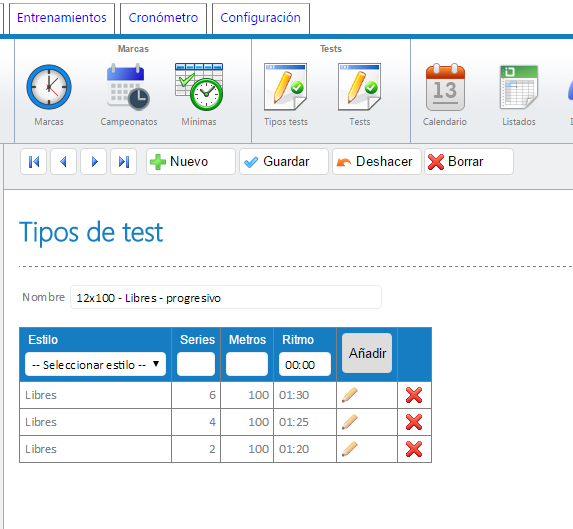Open the Campeonatos calendar icon
The width and height of the screenshot is (573, 529).
coord(129,87)
